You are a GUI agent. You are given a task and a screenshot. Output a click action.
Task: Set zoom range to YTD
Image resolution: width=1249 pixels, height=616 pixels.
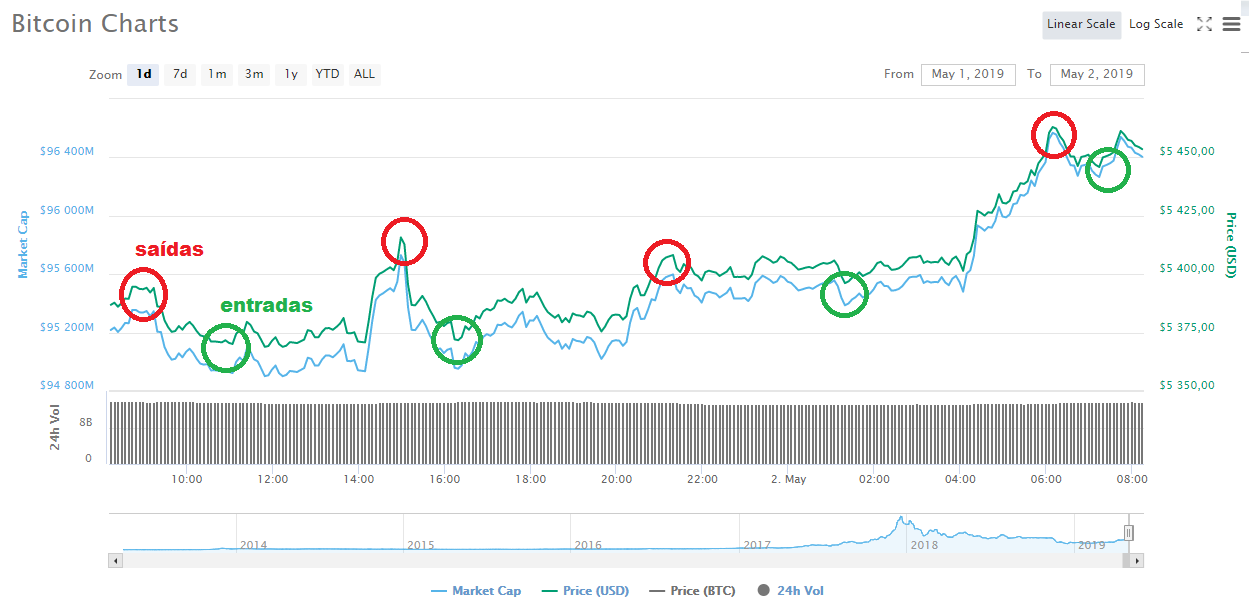(327, 74)
